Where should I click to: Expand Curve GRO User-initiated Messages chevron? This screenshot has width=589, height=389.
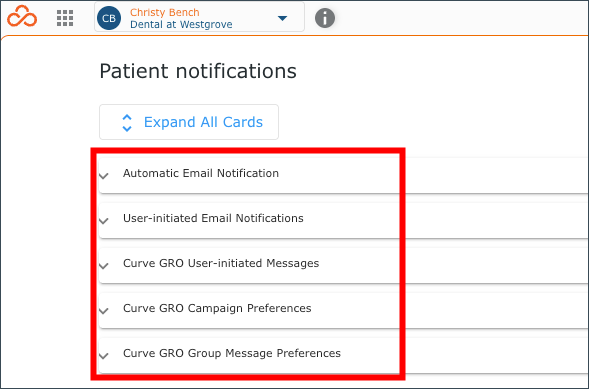[x=104, y=265]
